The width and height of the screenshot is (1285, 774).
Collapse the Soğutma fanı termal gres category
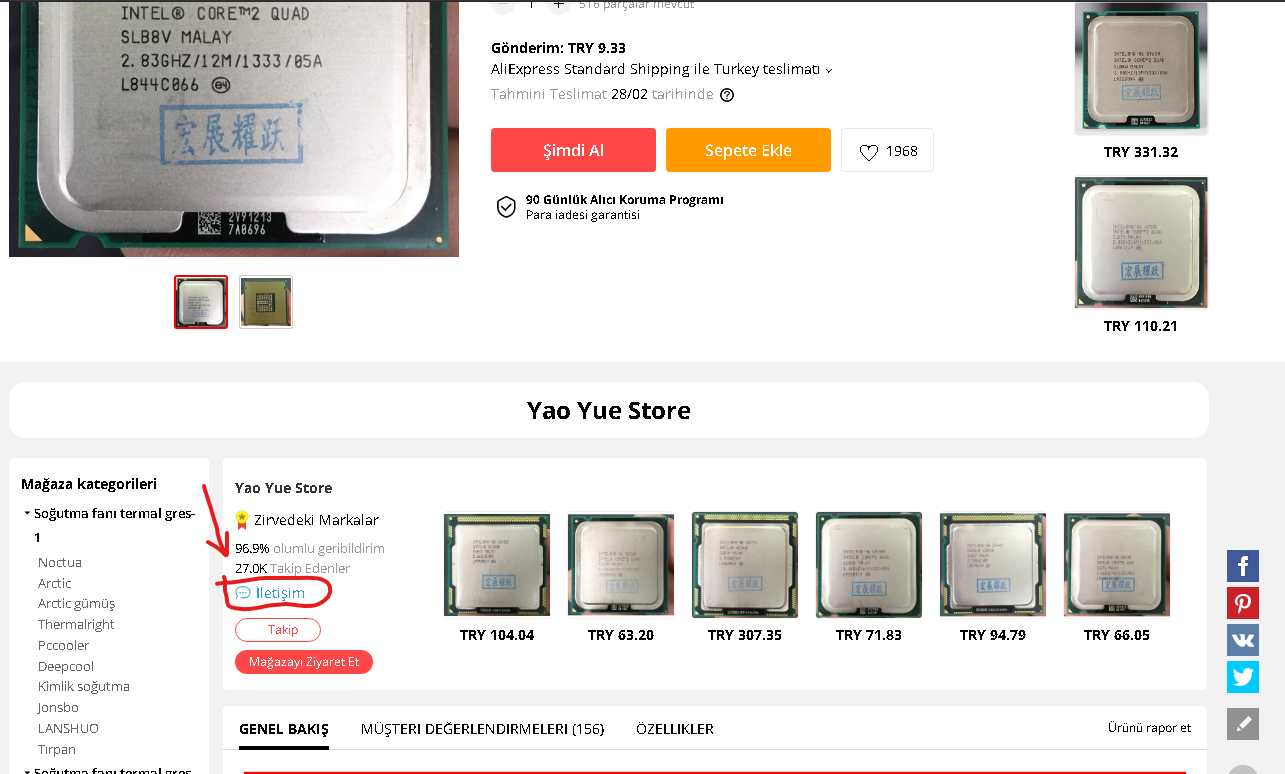tap(28, 514)
